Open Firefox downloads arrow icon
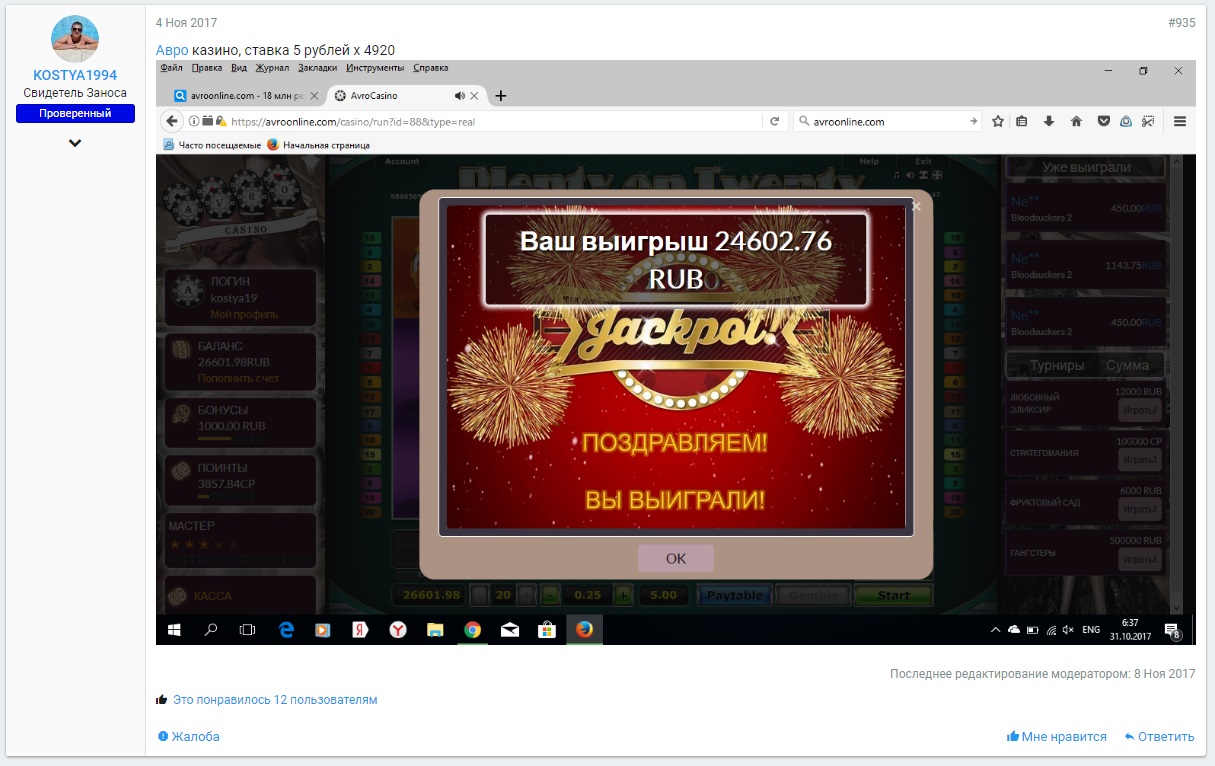The width and height of the screenshot is (1215, 766). [x=1049, y=121]
